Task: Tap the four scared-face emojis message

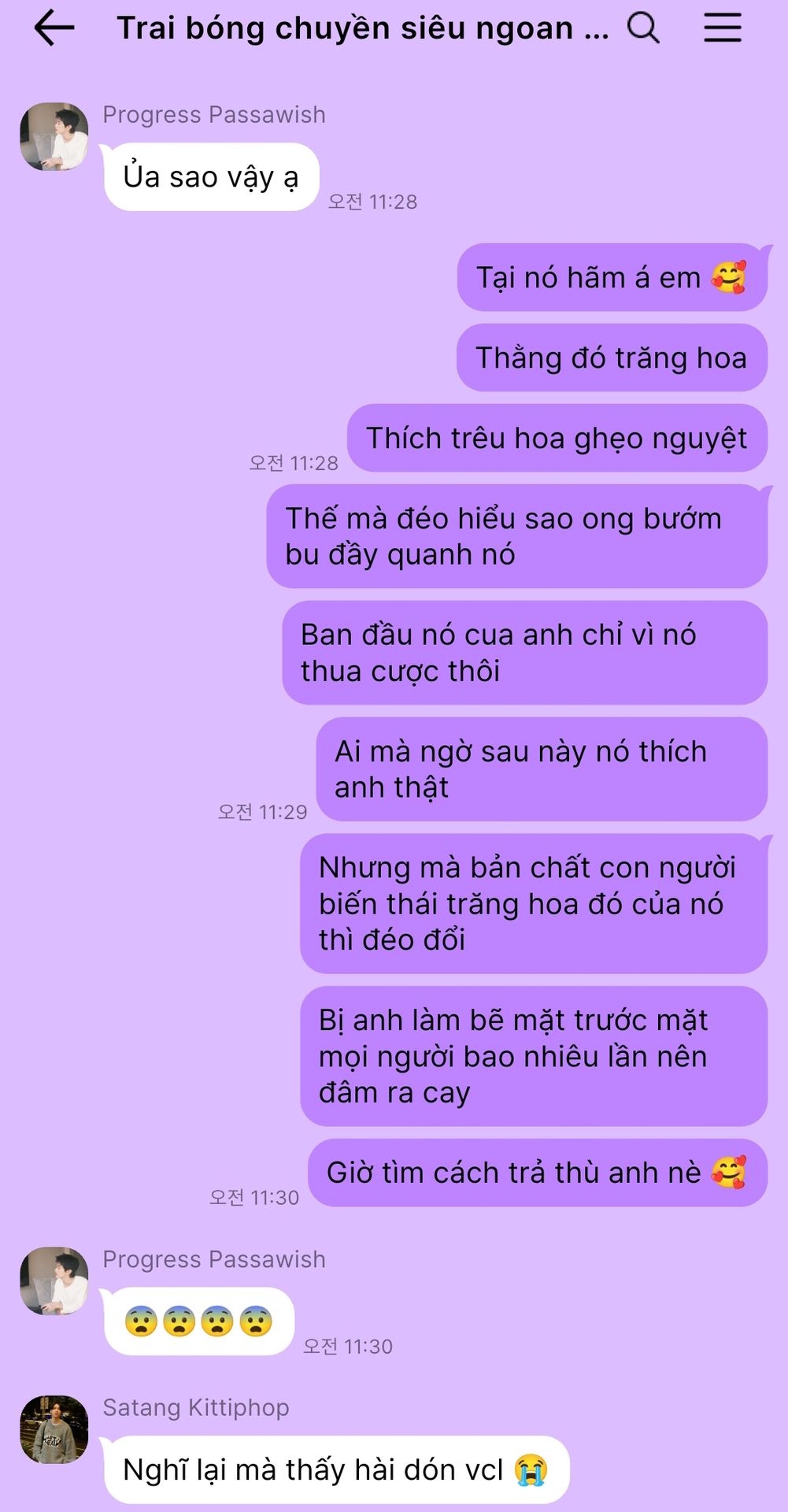Action: click(199, 1321)
